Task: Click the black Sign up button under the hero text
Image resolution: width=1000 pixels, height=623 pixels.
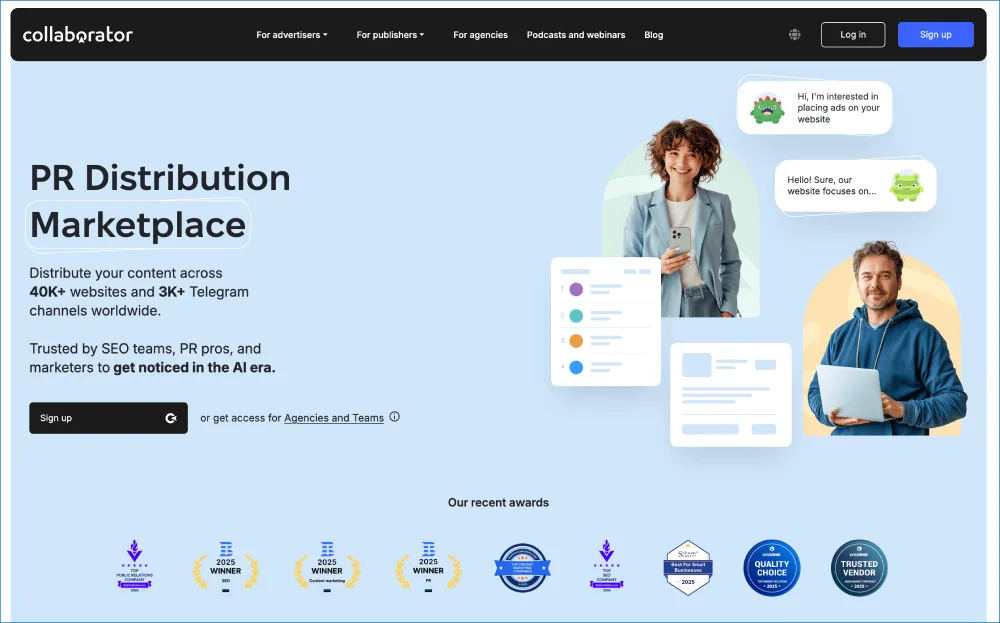Action: pyautogui.click(x=108, y=418)
